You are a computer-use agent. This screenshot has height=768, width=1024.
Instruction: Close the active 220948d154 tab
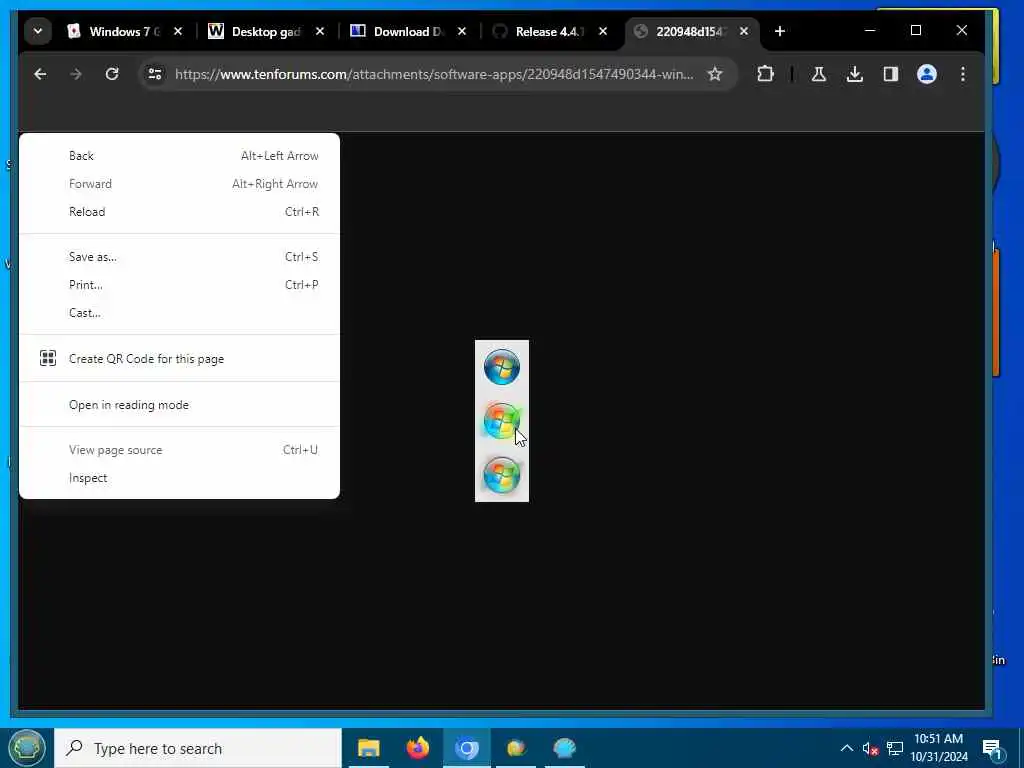744,31
